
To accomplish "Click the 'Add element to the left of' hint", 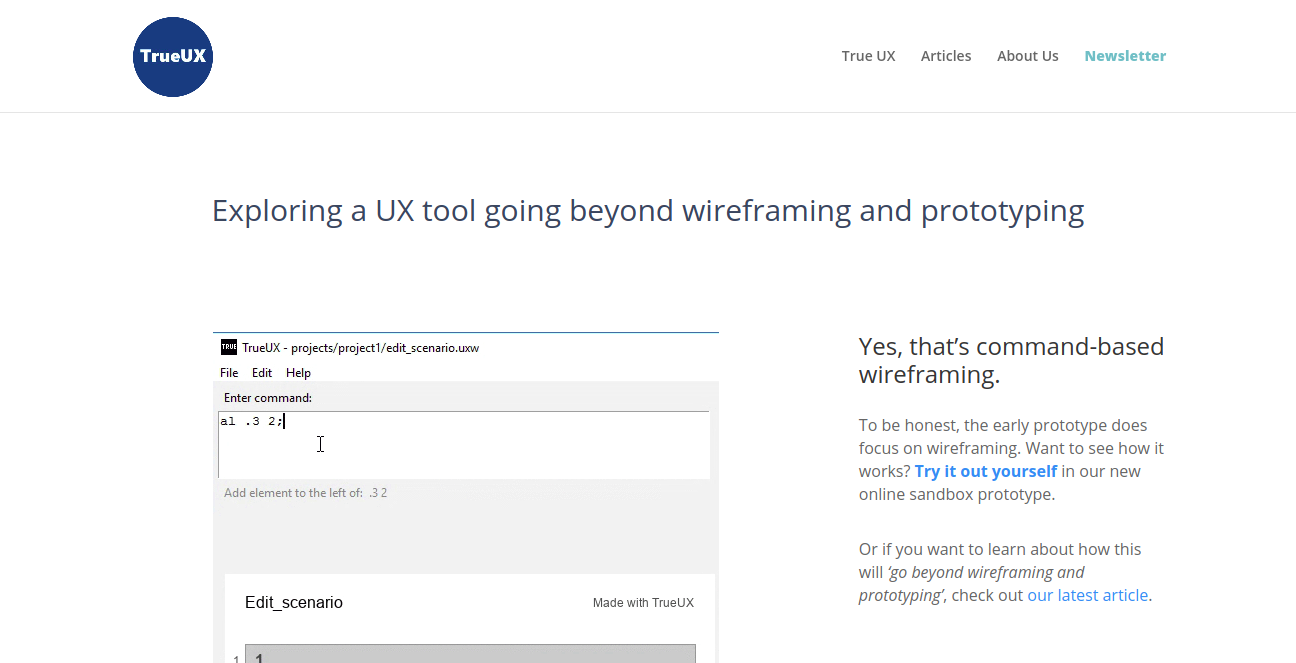I will tap(305, 493).
